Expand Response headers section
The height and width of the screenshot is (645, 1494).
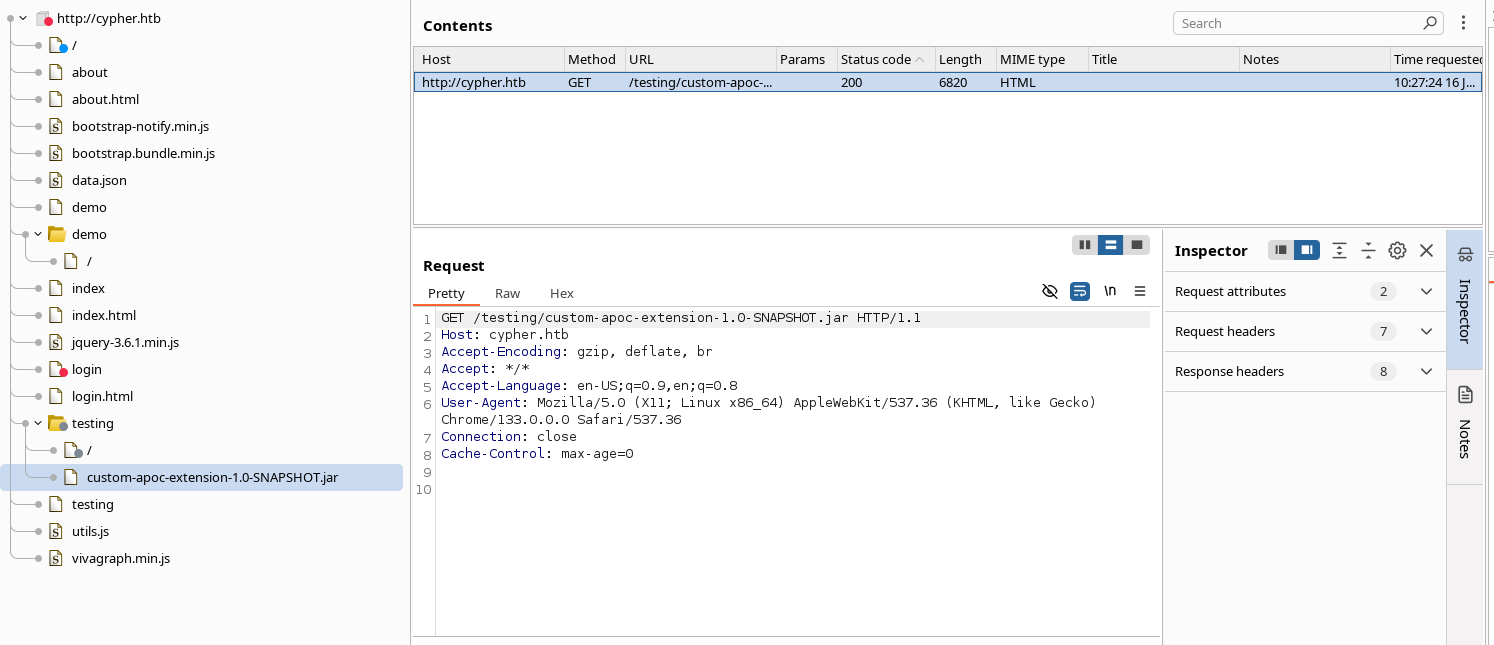(1426, 372)
